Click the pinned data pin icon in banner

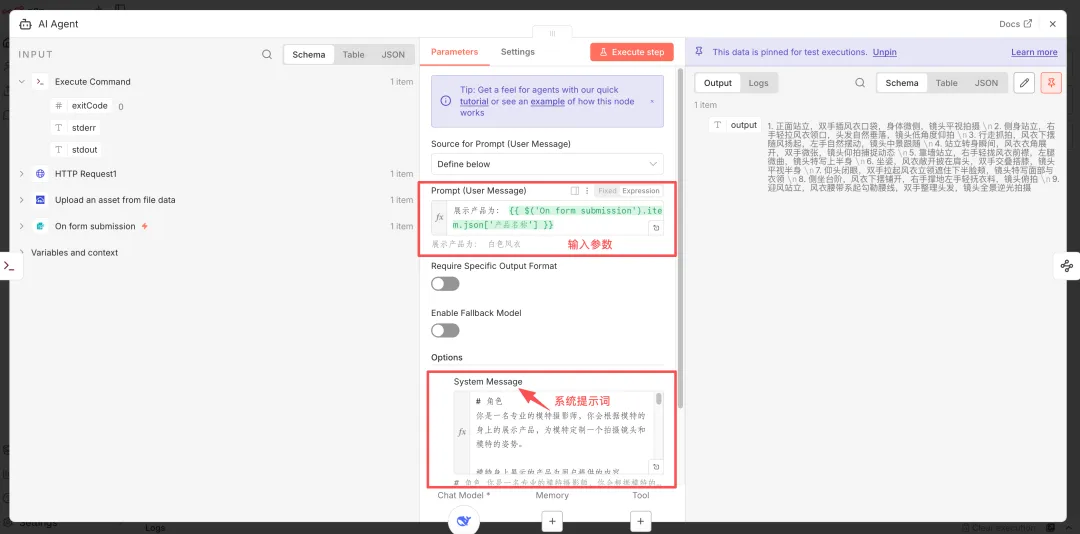[x=699, y=52]
